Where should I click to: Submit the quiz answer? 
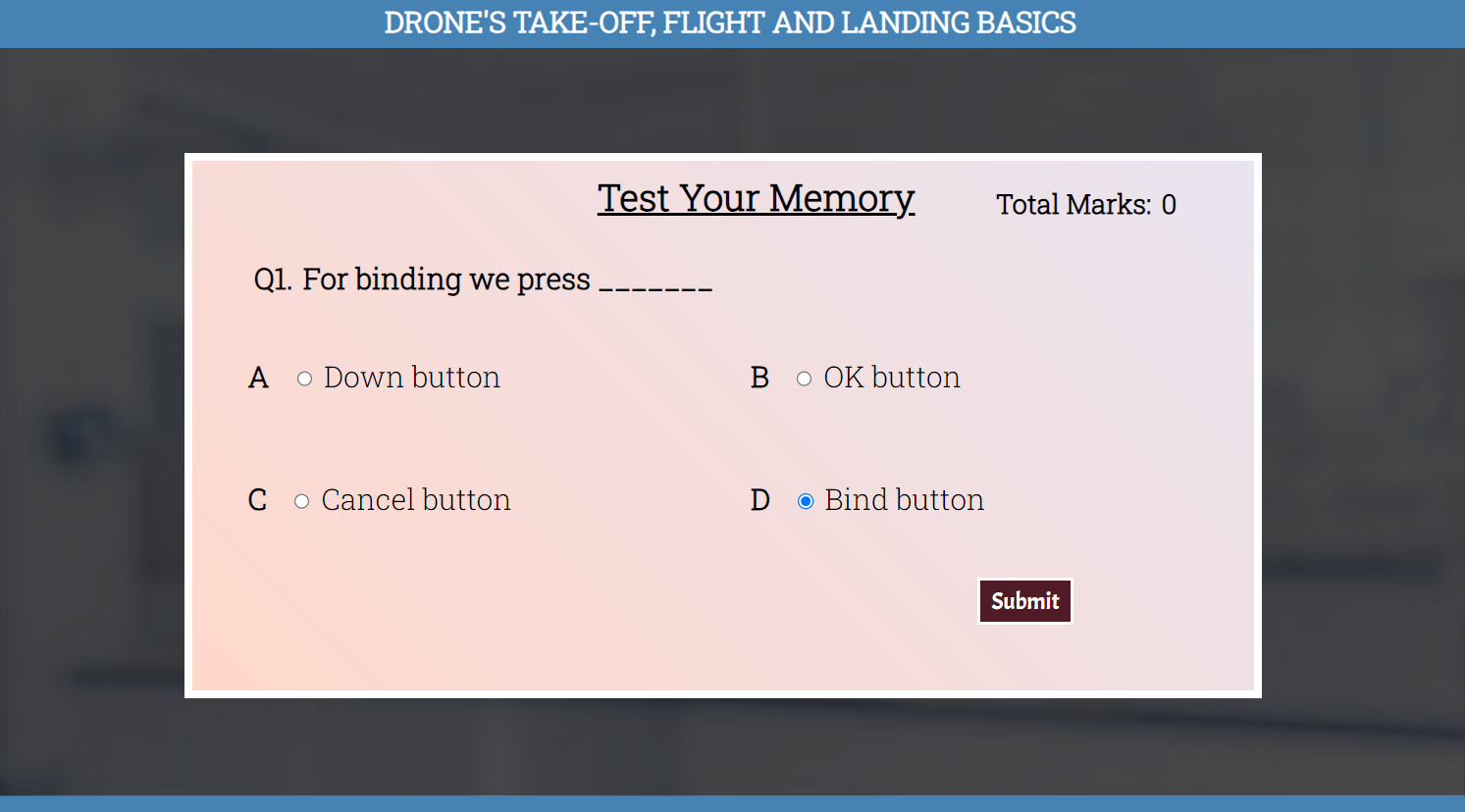(1025, 601)
